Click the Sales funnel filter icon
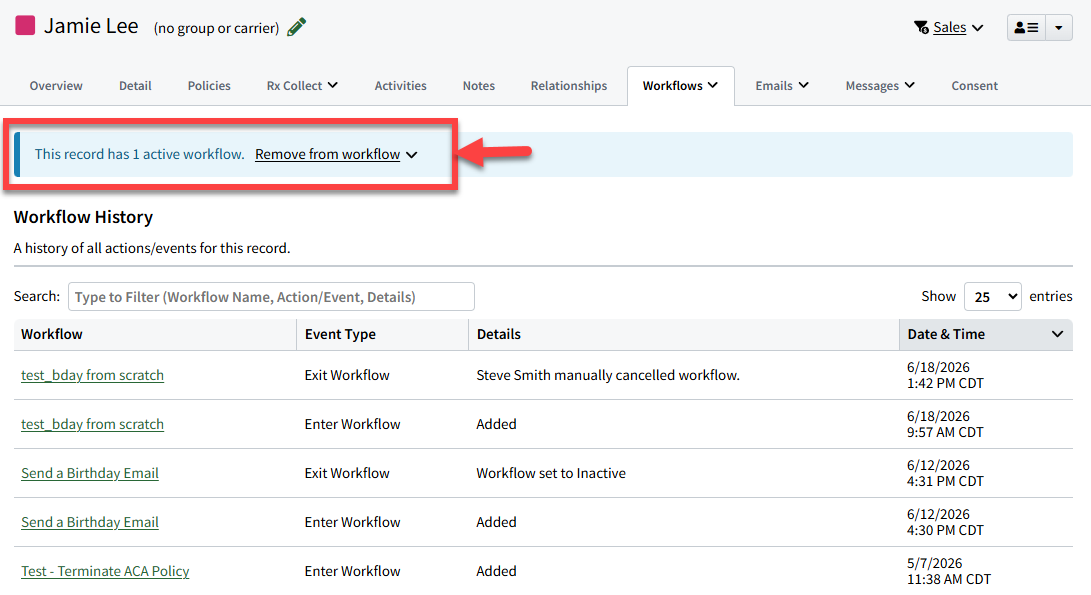1091x595 pixels. tap(921, 27)
